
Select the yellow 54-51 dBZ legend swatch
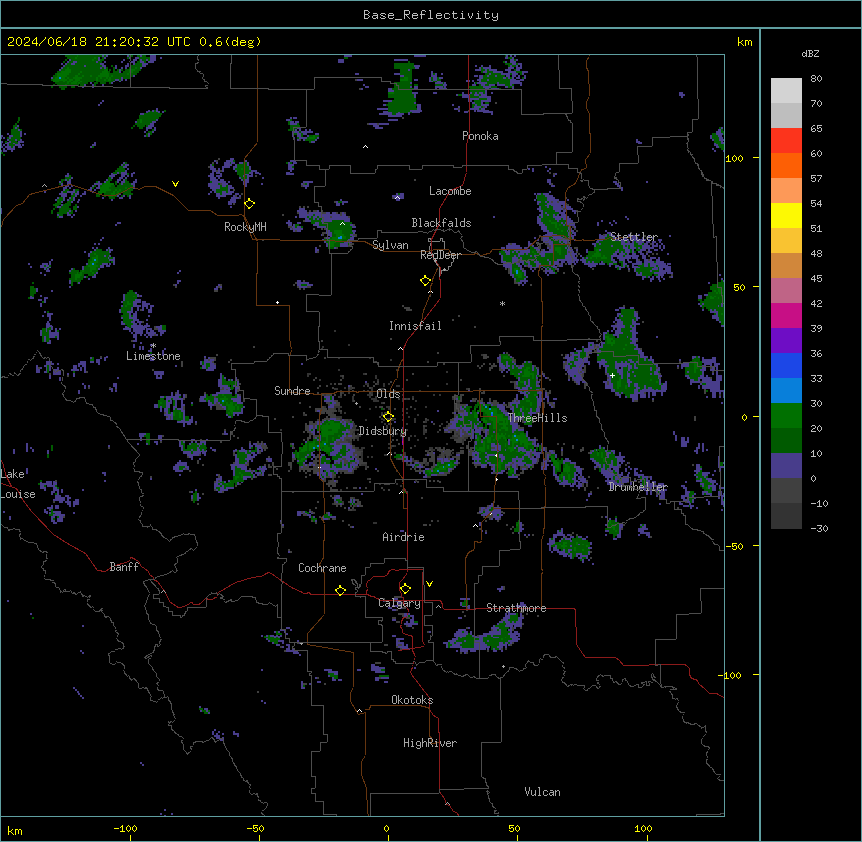[786, 215]
